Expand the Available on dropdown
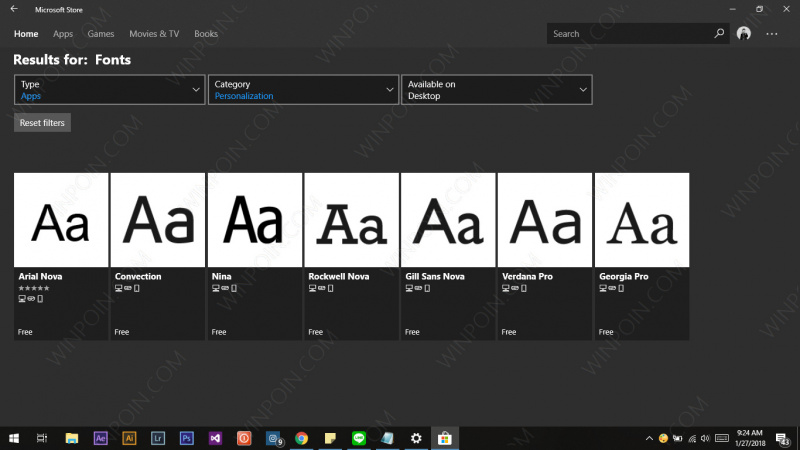The image size is (800, 450). click(x=497, y=90)
